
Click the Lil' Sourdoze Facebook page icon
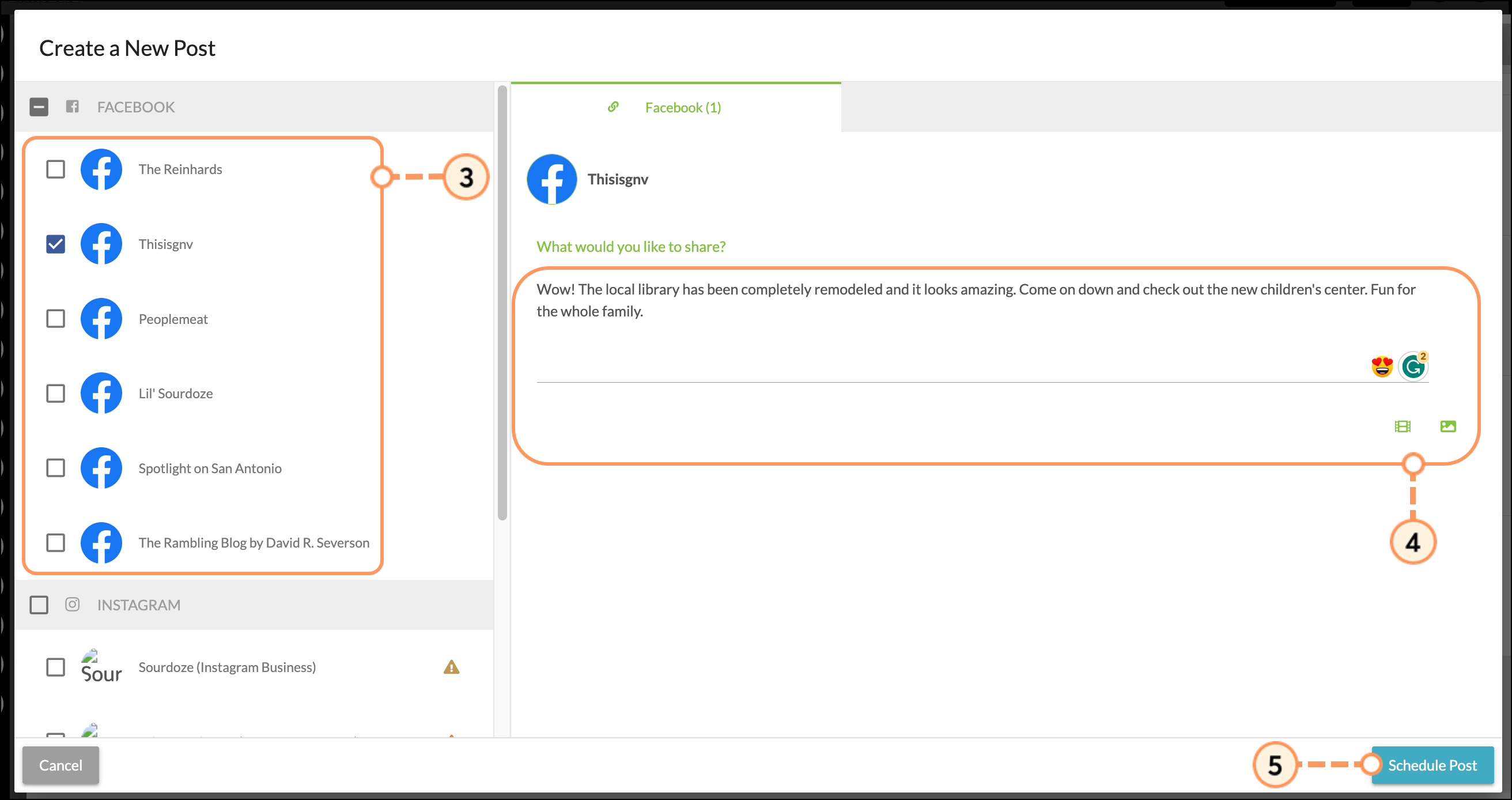[x=101, y=393]
